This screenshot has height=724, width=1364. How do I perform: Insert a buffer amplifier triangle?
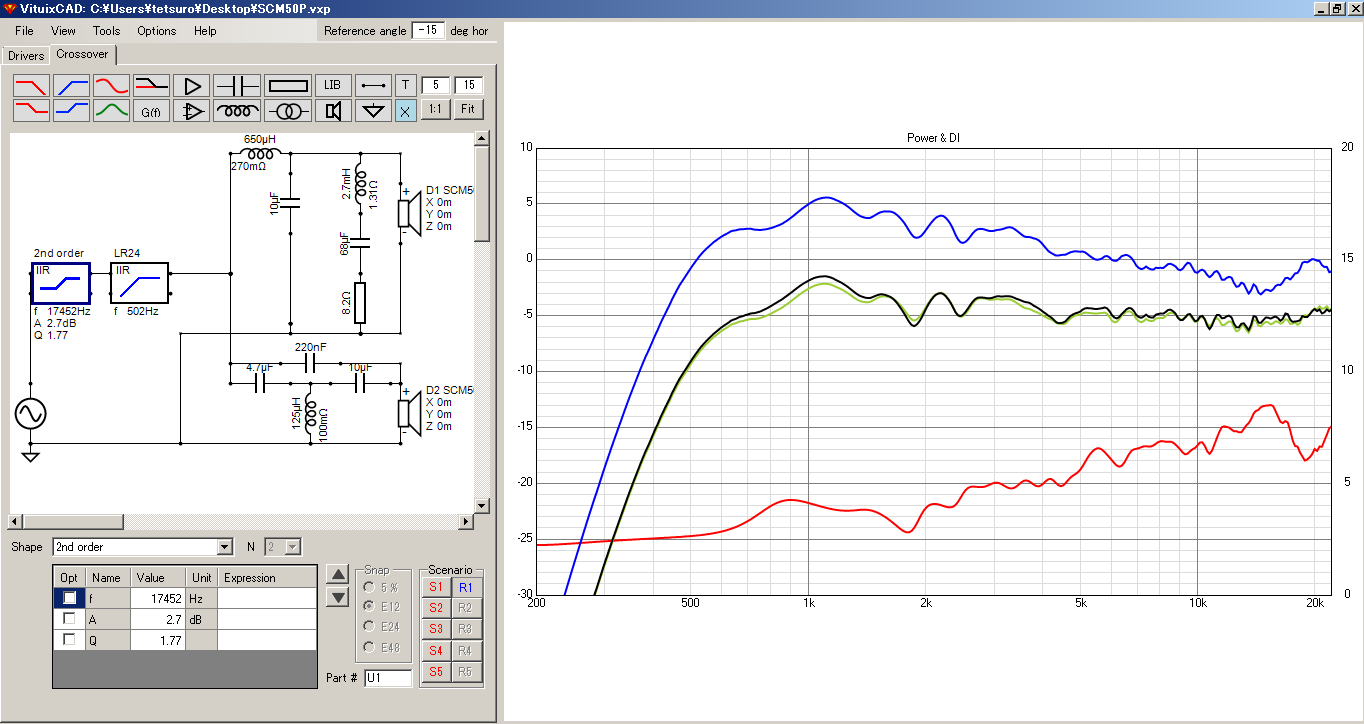point(191,86)
